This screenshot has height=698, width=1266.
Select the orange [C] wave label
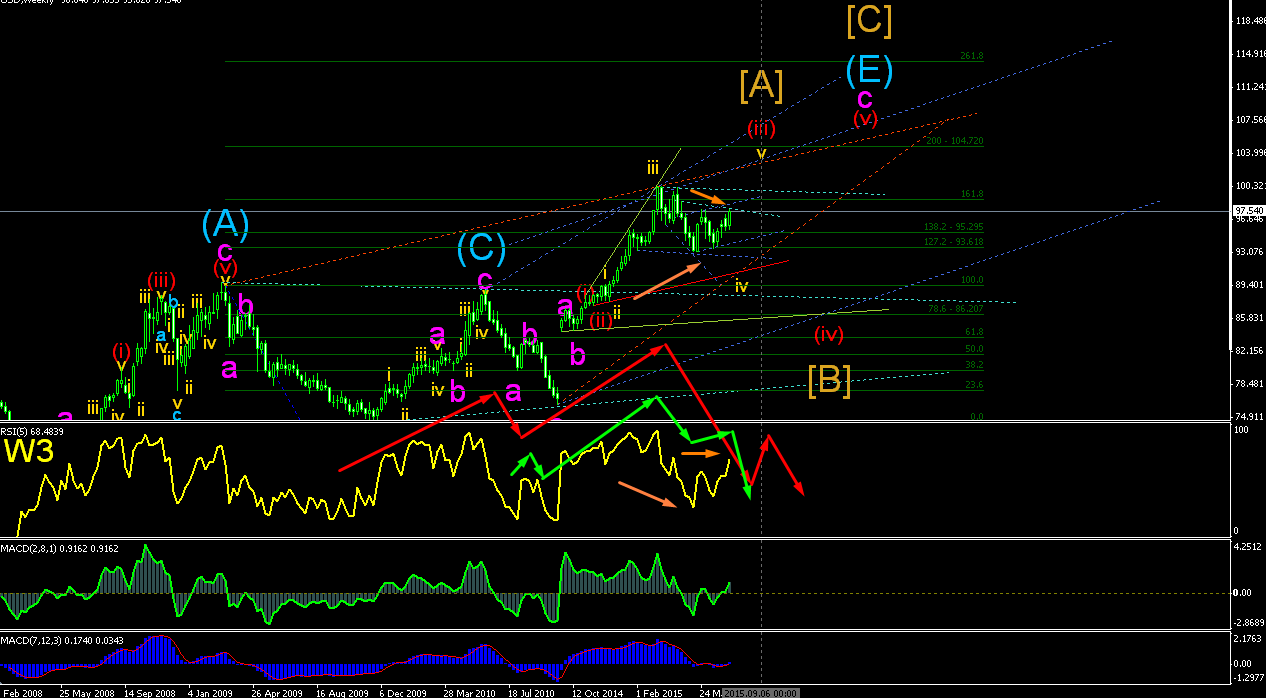[x=869, y=19]
